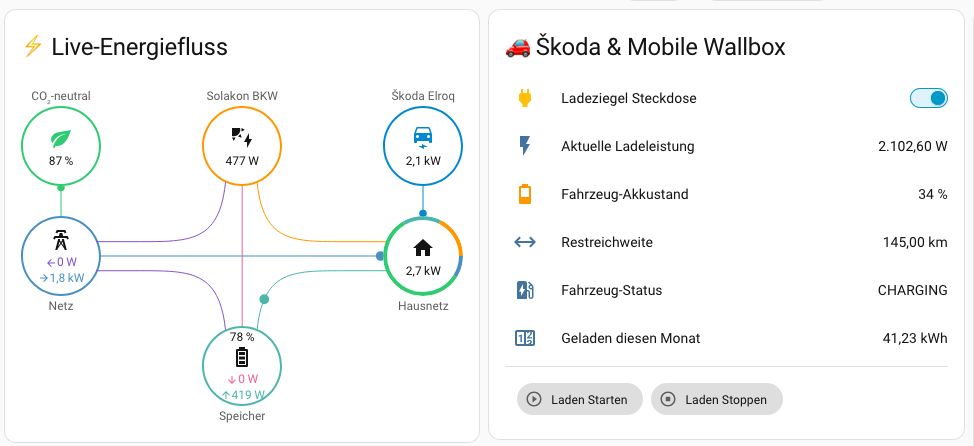
Task: Click the 34 % Fahrzeug-Akkustand value
Action: coord(933,194)
